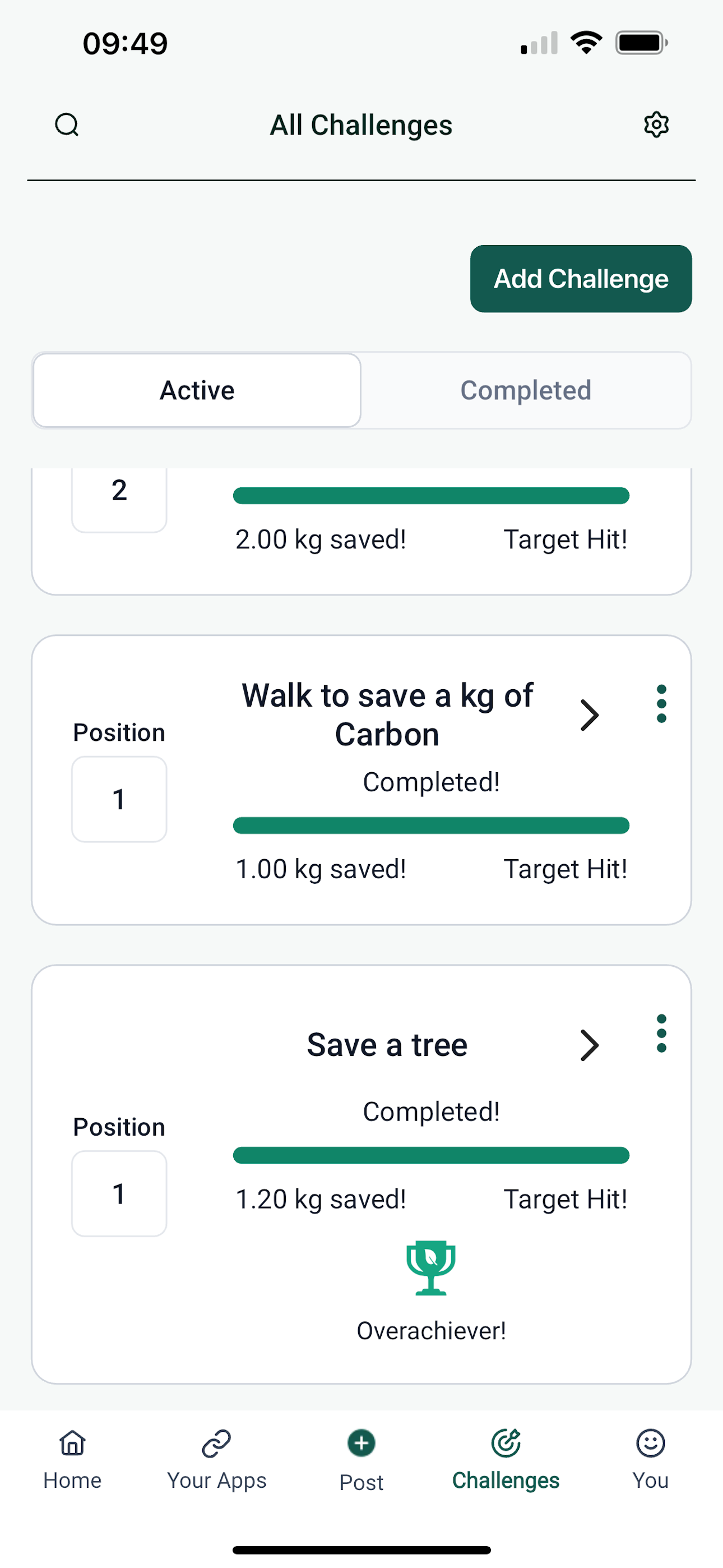
Task: Click the Save a tree progress bar
Action: pyautogui.click(x=431, y=1155)
